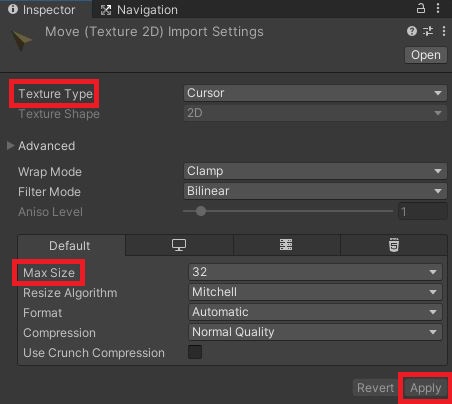
Task: Open the Inspector tab's kebab menu
Action: point(438,8)
